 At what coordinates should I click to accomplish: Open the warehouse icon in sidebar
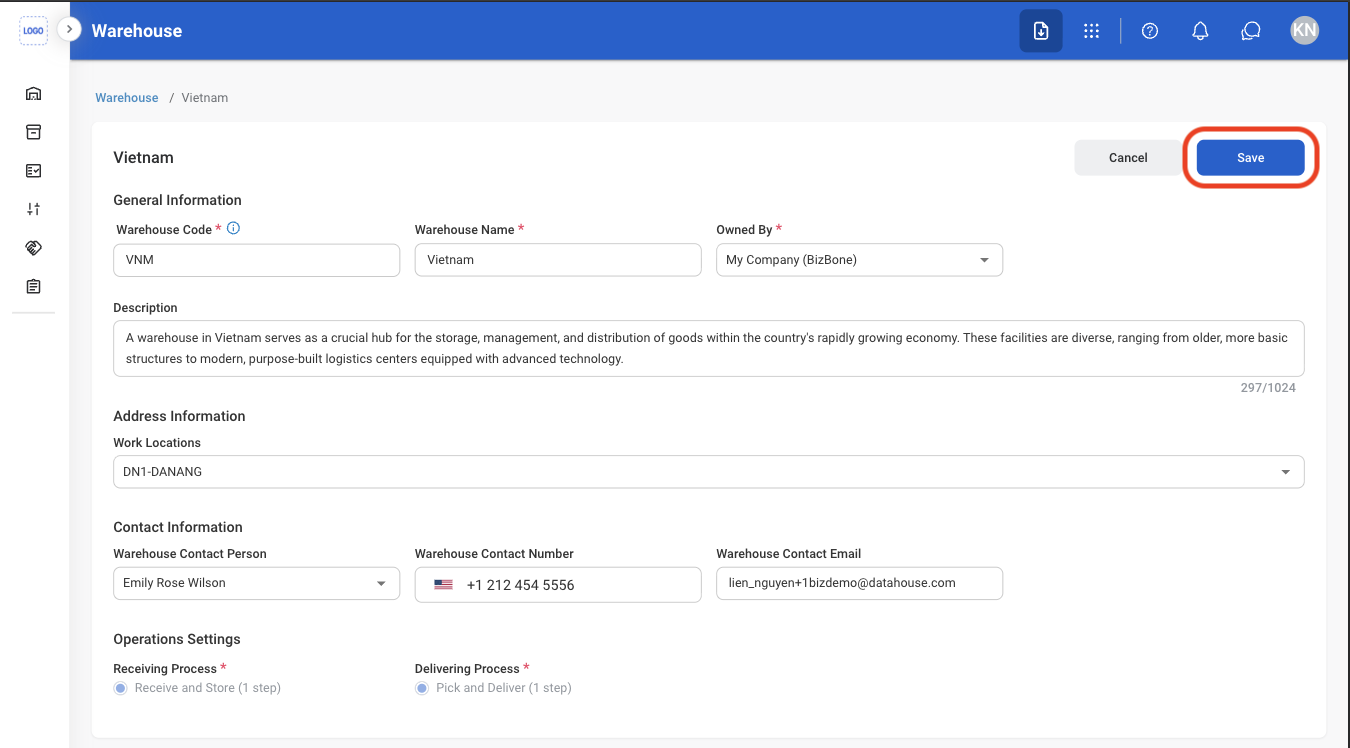pos(33,94)
